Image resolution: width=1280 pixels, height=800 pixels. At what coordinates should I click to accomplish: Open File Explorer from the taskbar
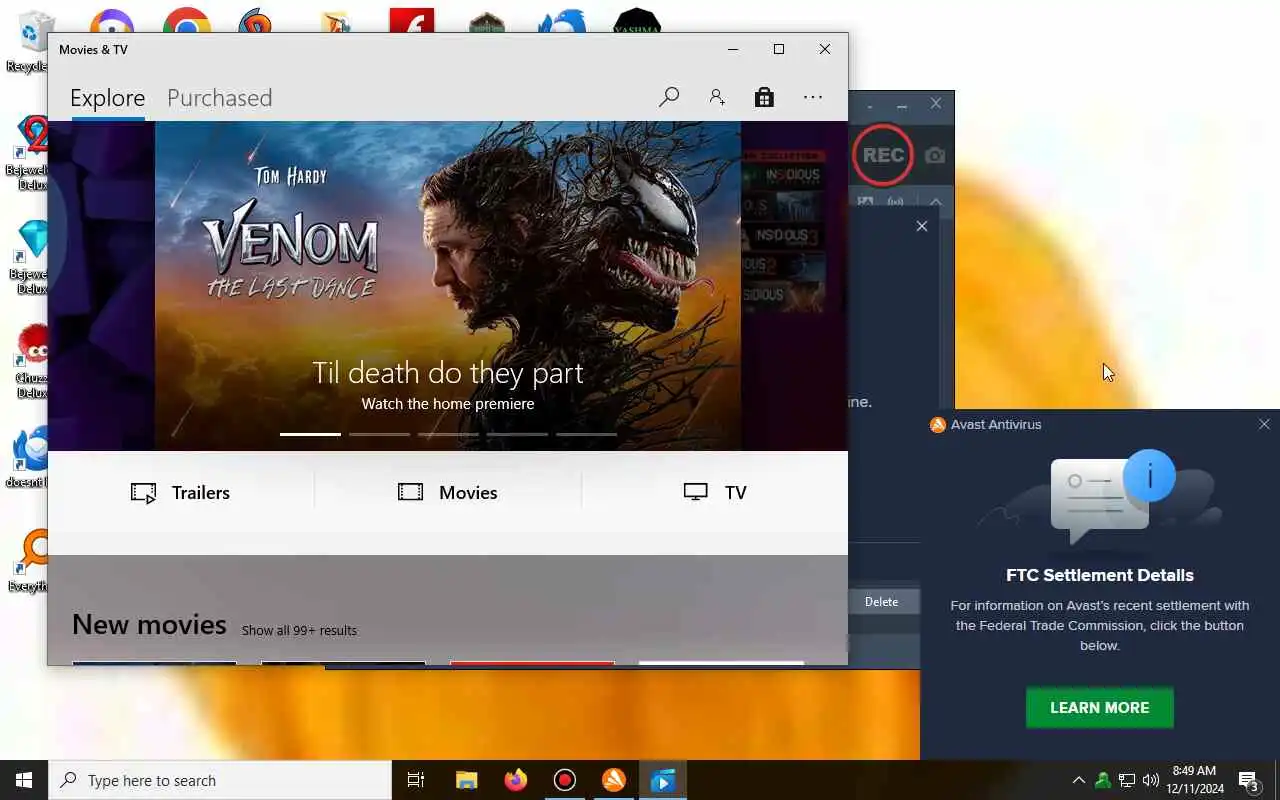(466, 780)
